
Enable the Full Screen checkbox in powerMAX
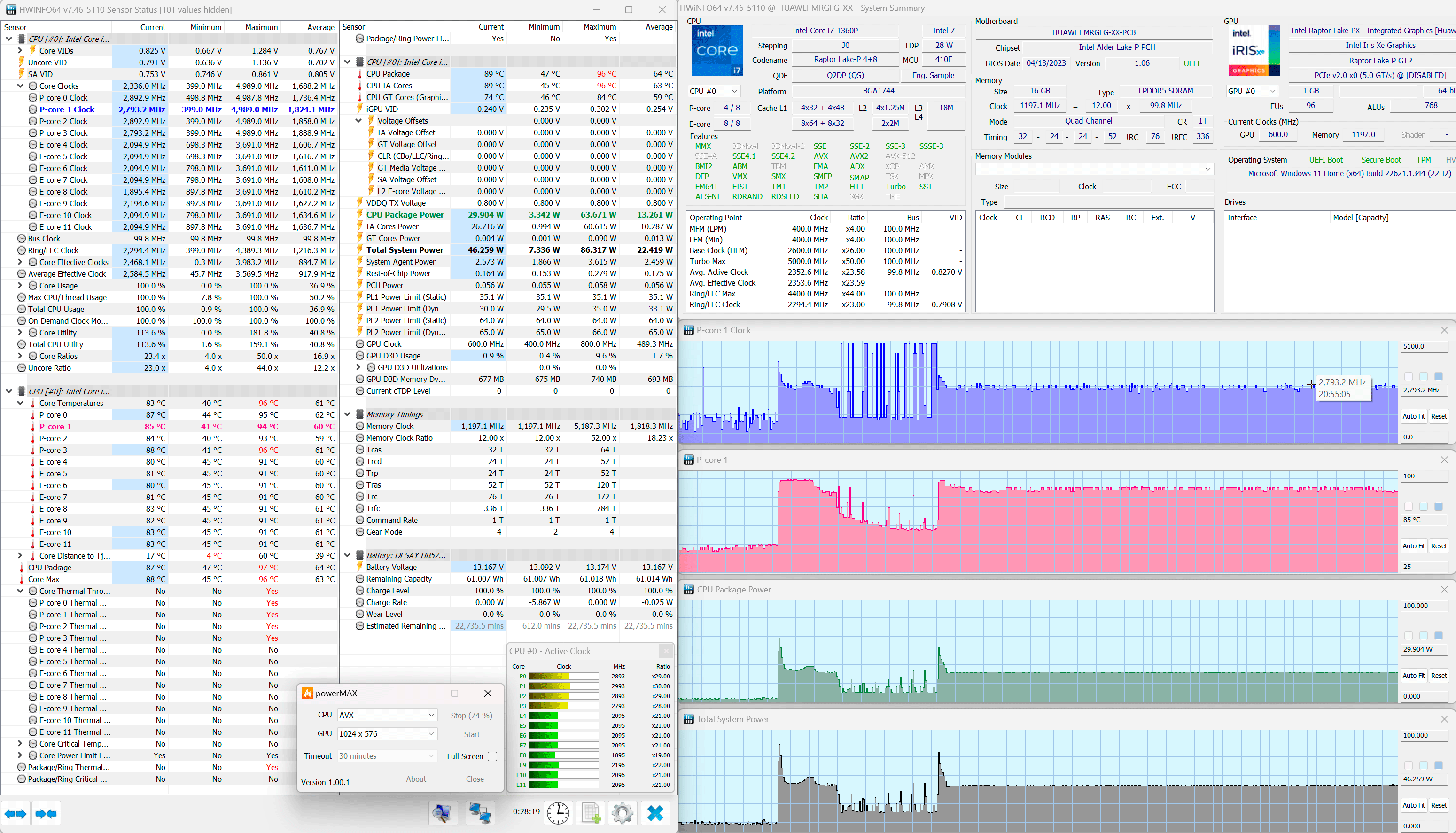point(492,756)
